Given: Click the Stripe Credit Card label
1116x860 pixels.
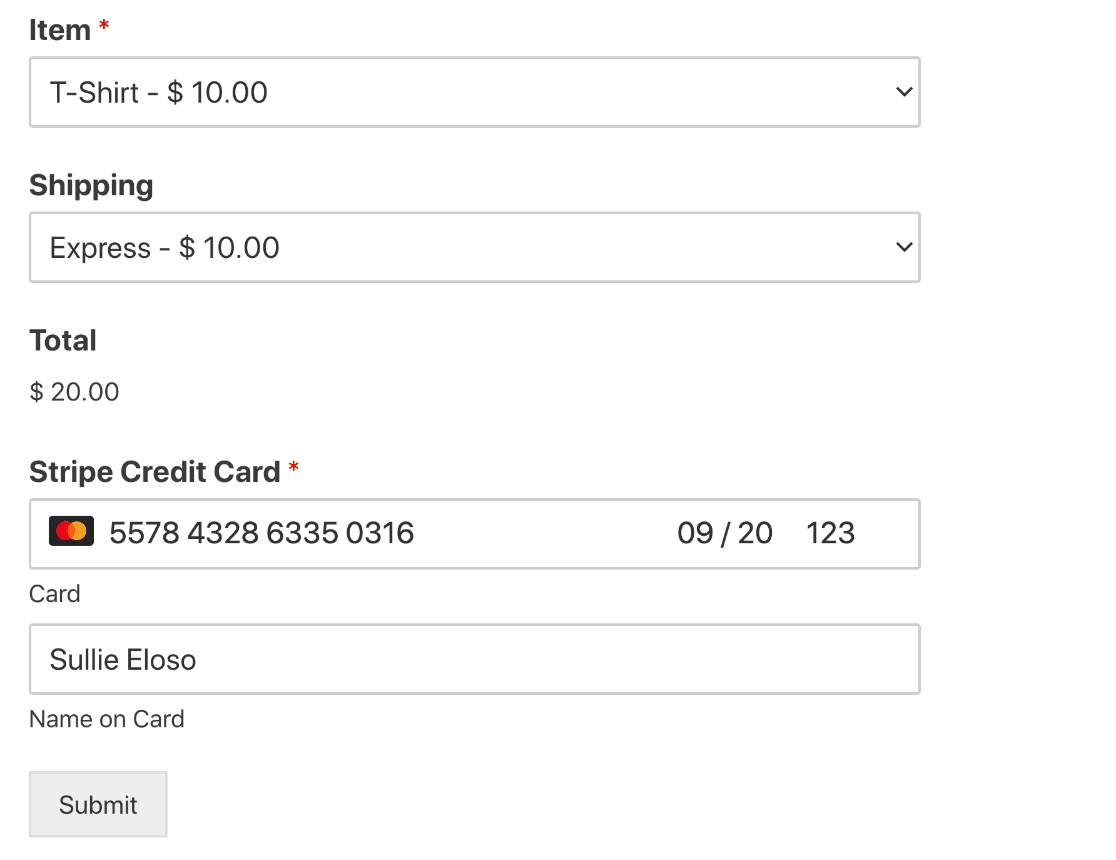Looking at the screenshot, I should (x=154, y=471).
